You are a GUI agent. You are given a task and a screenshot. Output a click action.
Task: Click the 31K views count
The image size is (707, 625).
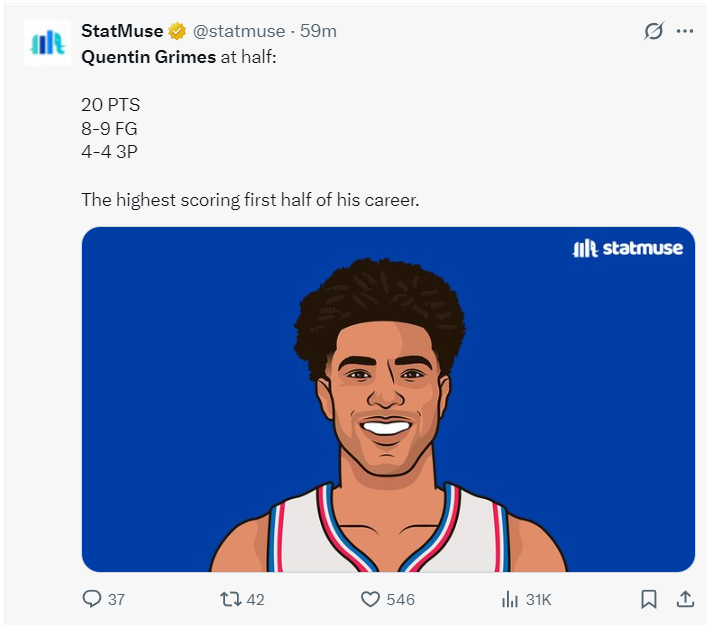coord(538,599)
